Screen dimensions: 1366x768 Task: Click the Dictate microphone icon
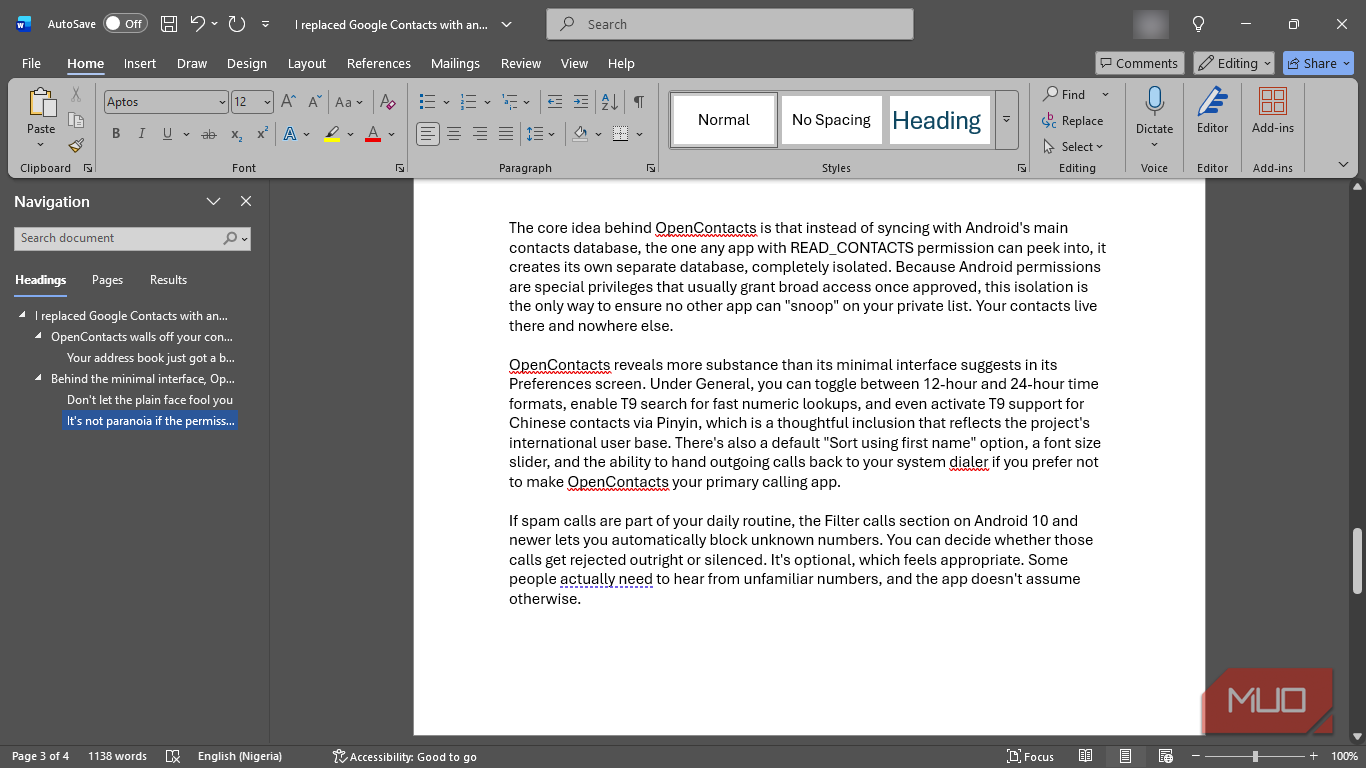[x=1154, y=102]
